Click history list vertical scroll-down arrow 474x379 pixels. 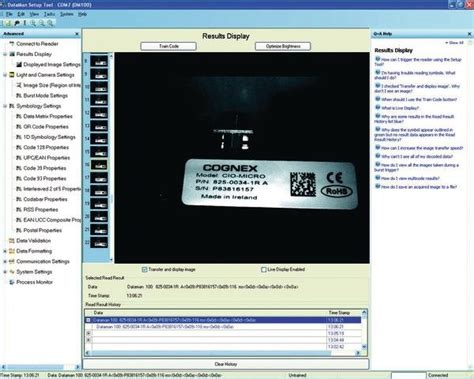[364, 347]
